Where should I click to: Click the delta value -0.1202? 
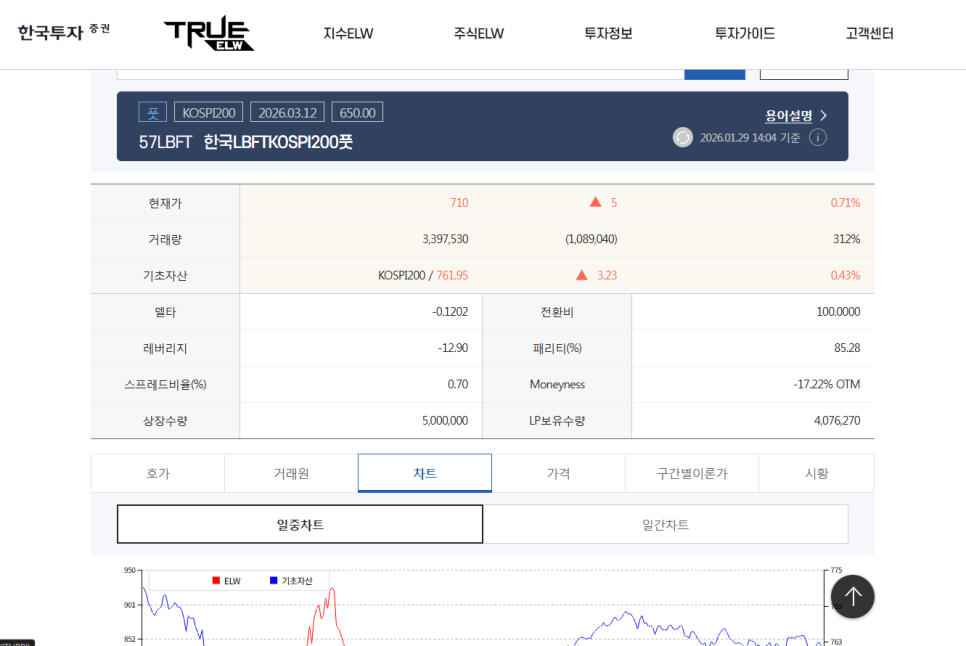click(450, 312)
